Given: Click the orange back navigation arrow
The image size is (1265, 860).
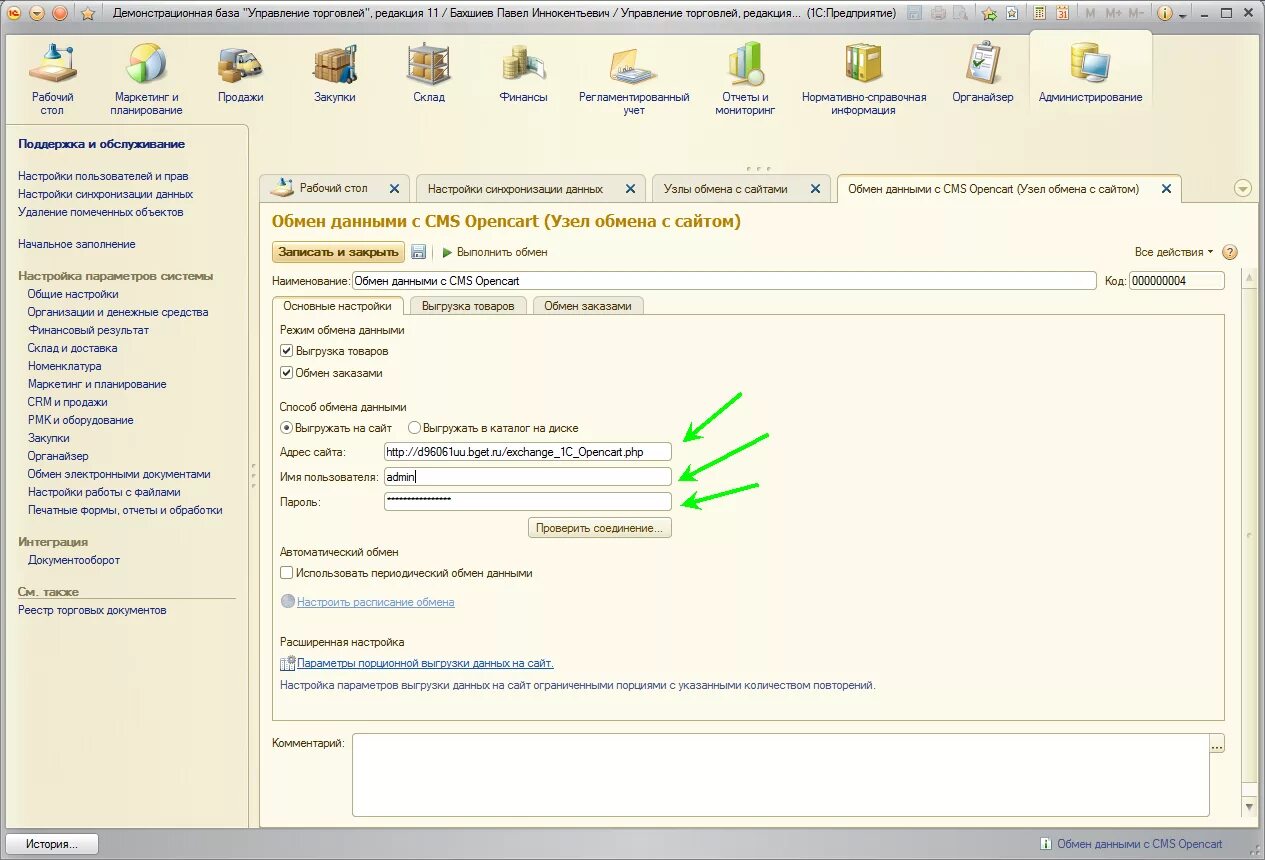Looking at the screenshot, I should pos(37,13).
